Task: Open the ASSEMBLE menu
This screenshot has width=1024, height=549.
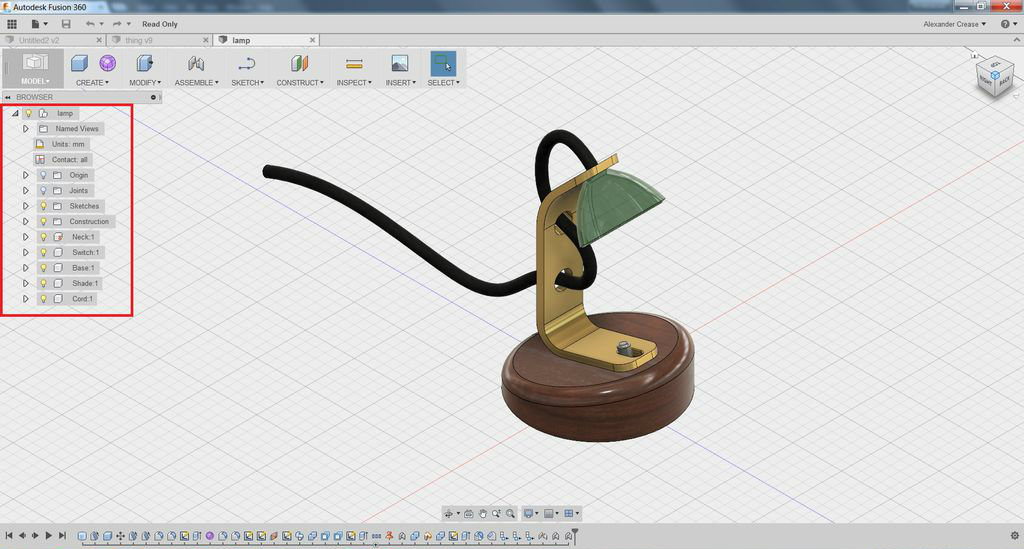Action: click(x=196, y=83)
